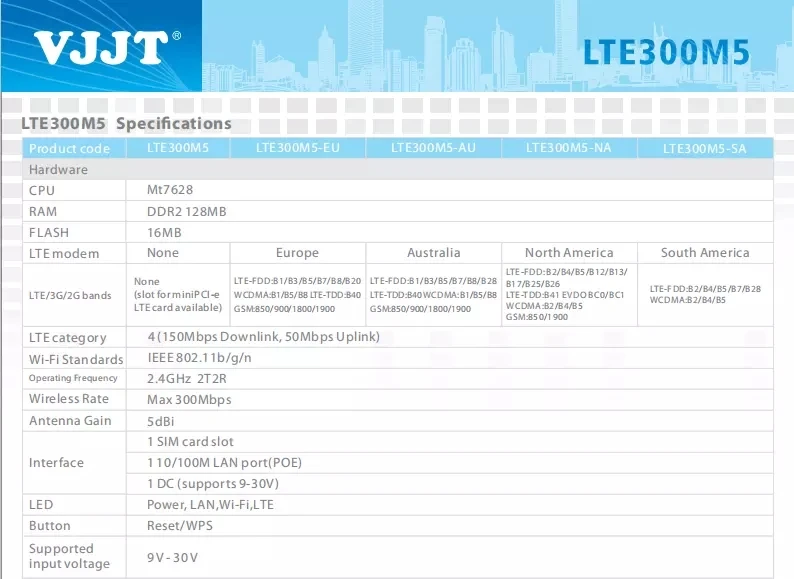794x579 pixels.
Task: Click the 'LTE modem' row label
Action: coord(64,253)
